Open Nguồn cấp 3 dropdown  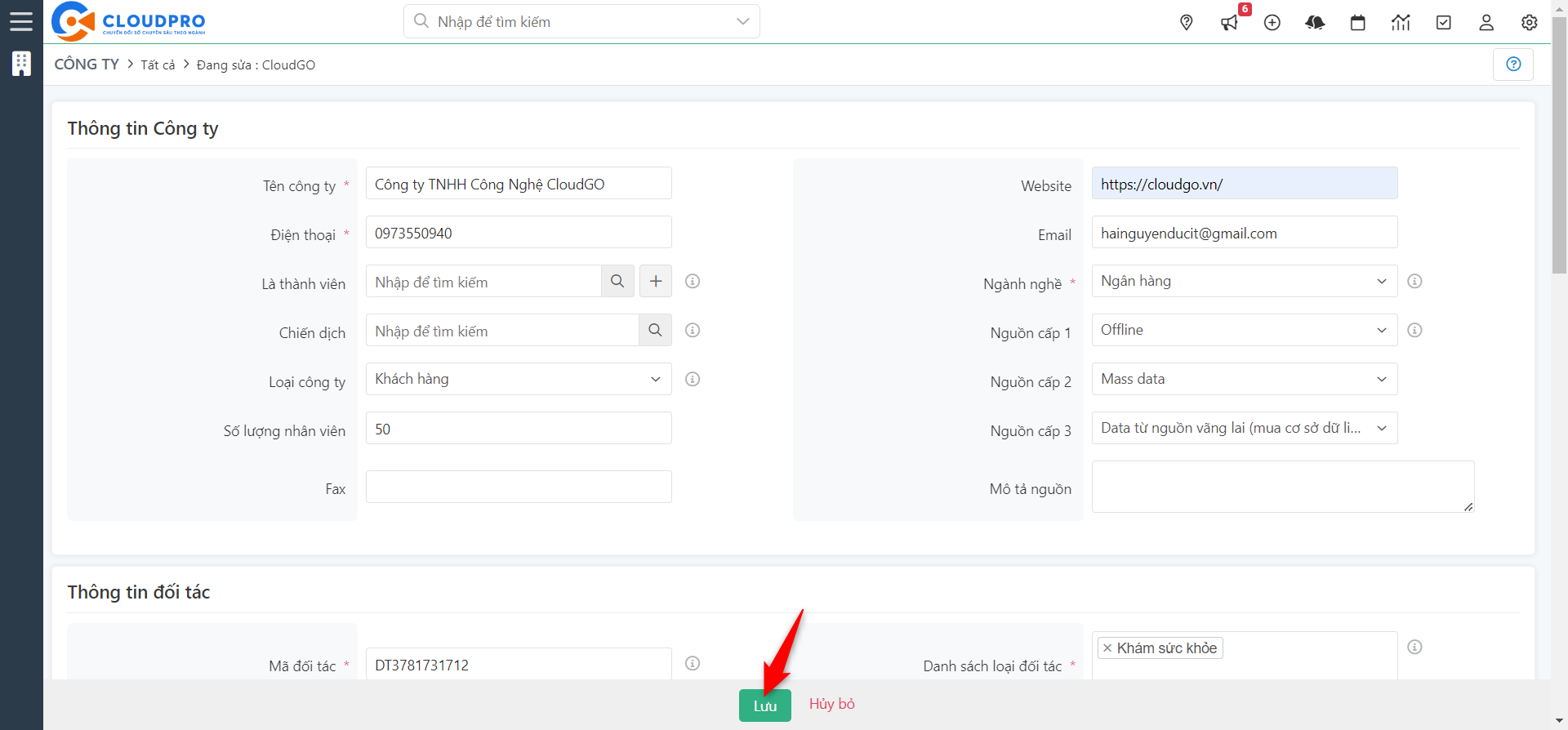1245,428
